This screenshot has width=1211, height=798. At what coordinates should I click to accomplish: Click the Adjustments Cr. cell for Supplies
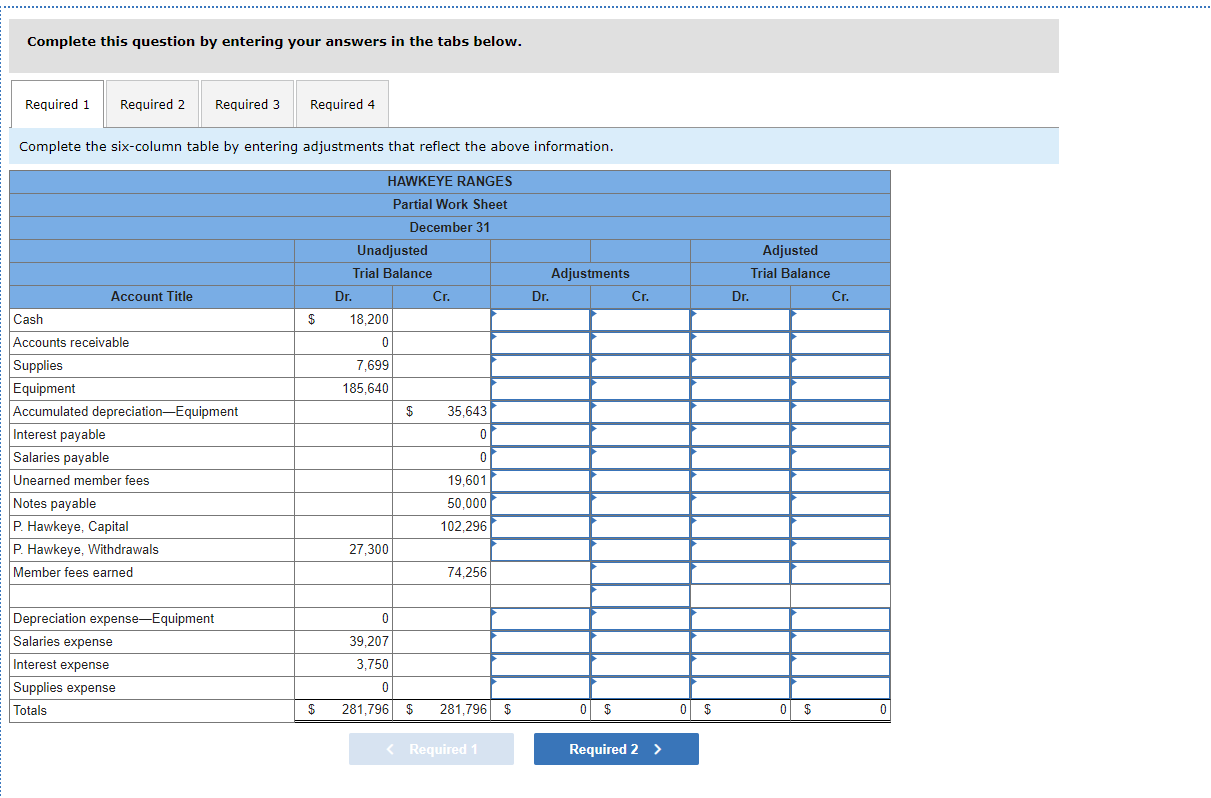[640, 365]
